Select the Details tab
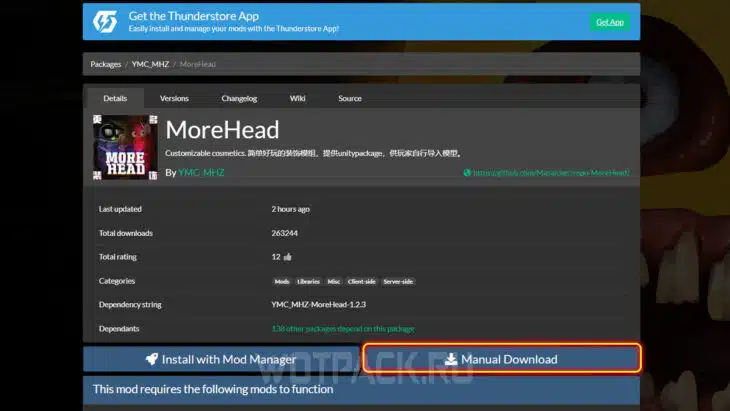This screenshot has width=730, height=411. coord(115,98)
